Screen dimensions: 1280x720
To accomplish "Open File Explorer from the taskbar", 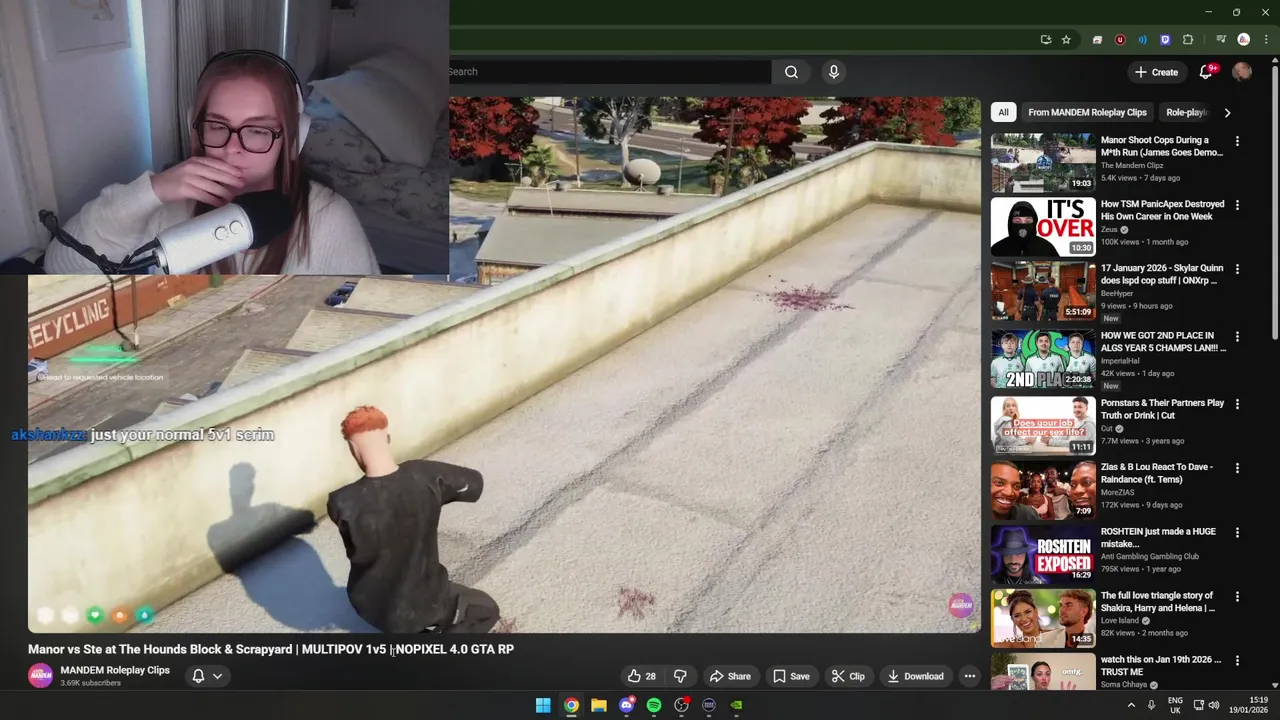I will coord(598,705).
